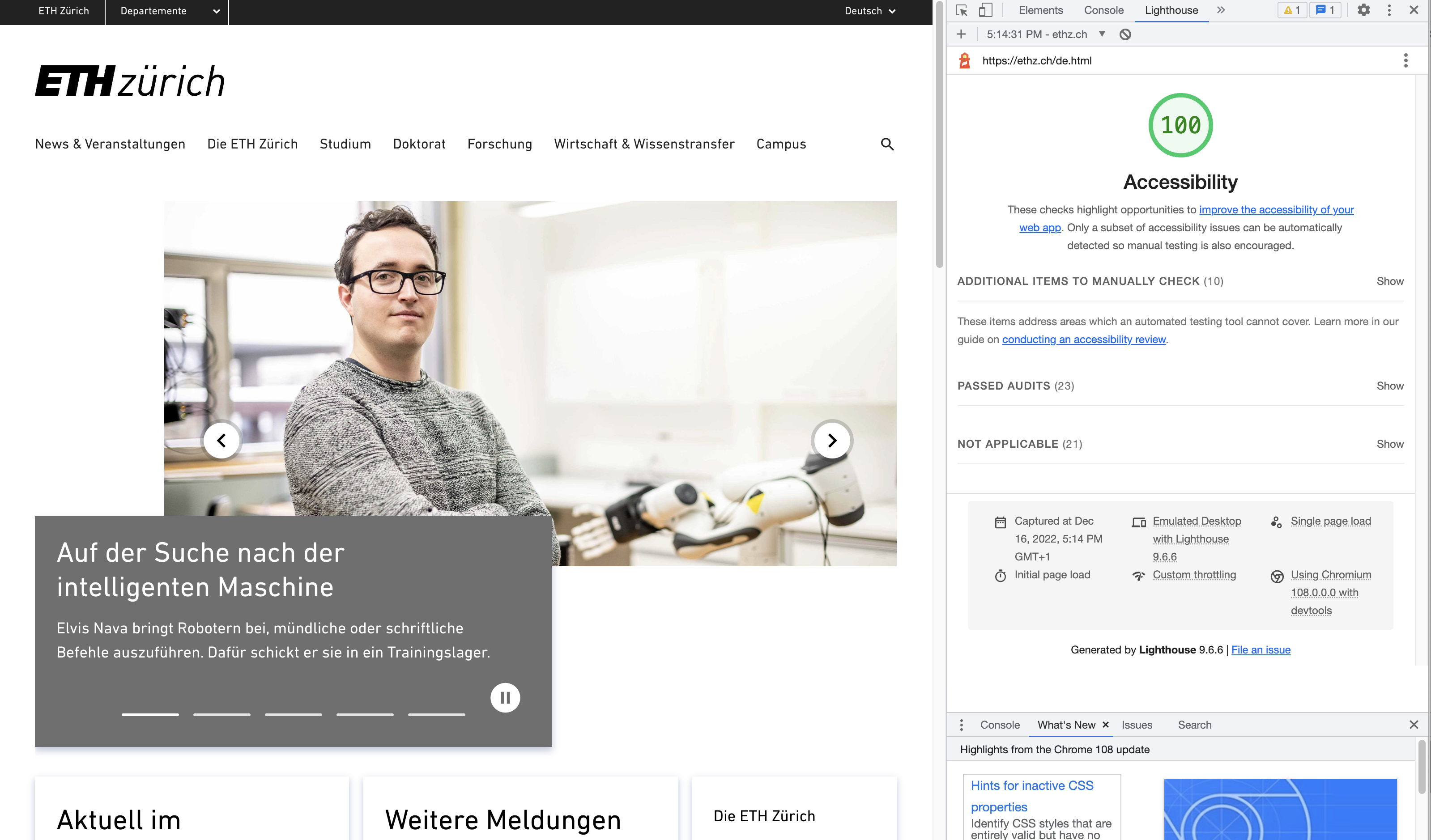Open Auf der Suche nach der intelligenten Maschine headline
Image resolution: width=1431 pixels, height=840 pixels.
click(x=200, y=569)
